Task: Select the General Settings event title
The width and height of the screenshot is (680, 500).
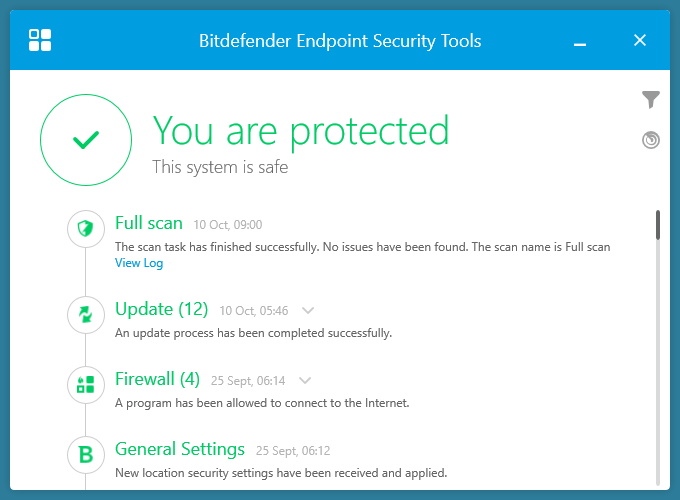Action: 180,449
